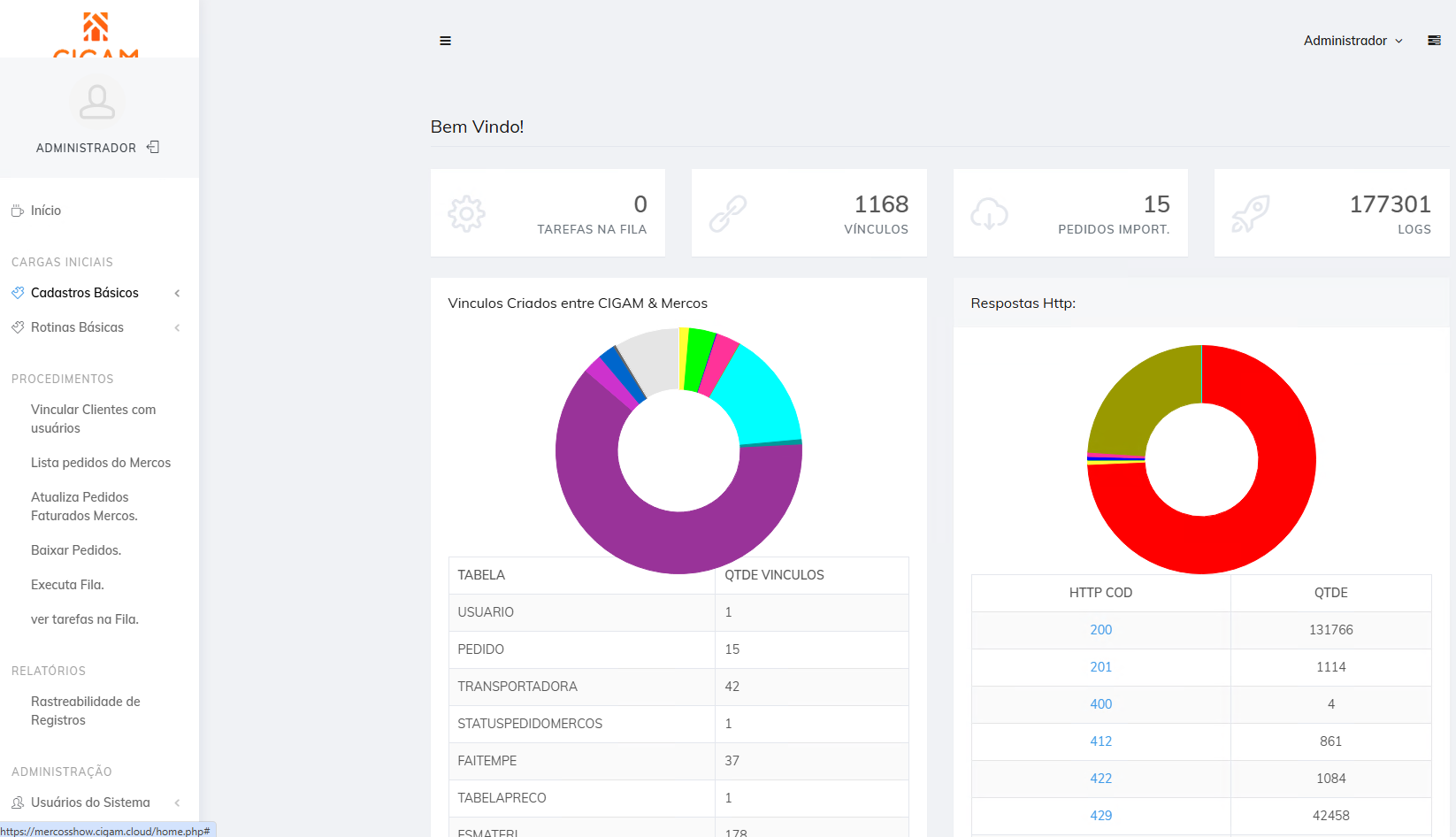Click the user avatar in sidebar
Viewport: 1456px width, 837px height.
tap(97, 102)
